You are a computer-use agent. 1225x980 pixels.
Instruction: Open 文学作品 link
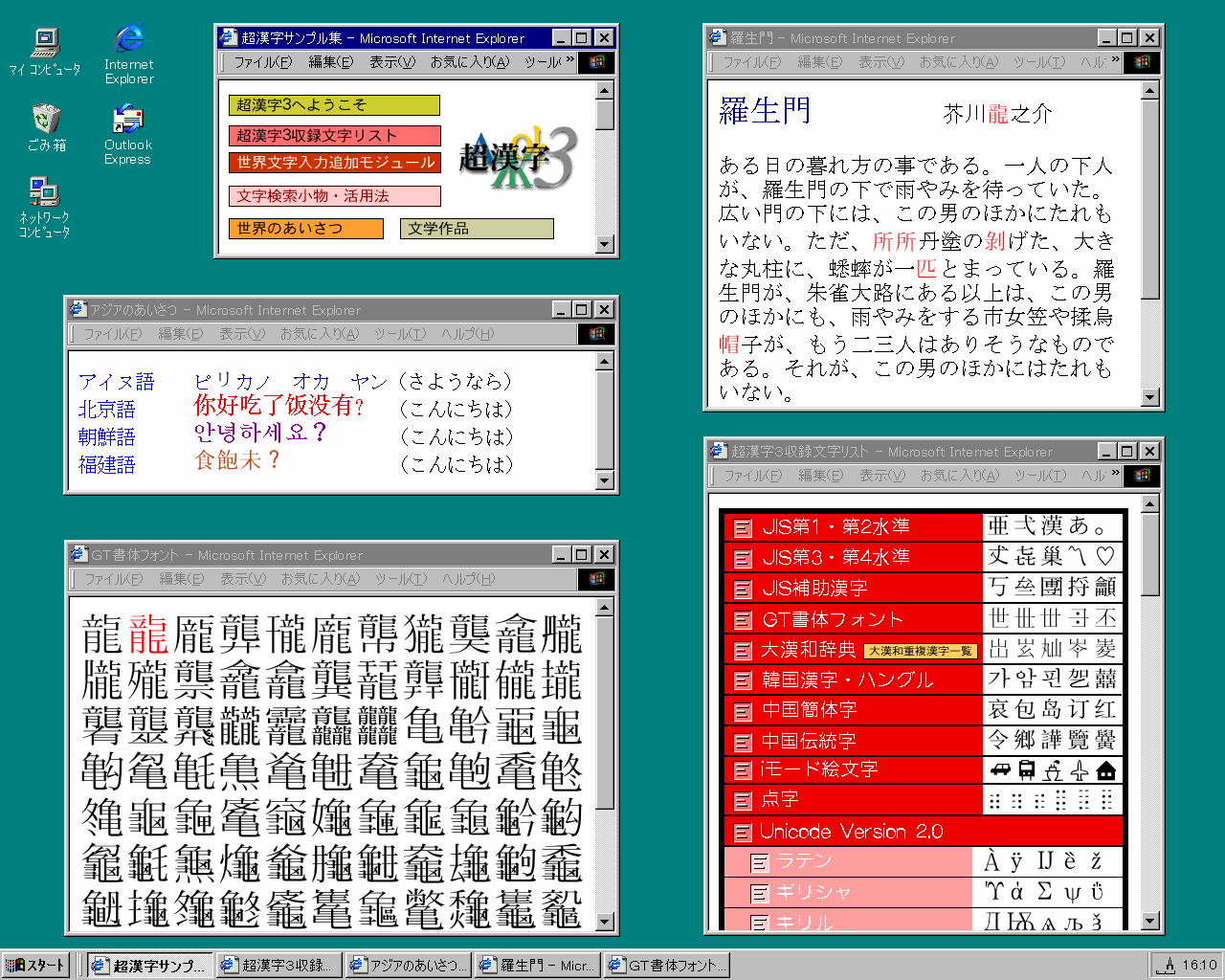coord(477,229)
